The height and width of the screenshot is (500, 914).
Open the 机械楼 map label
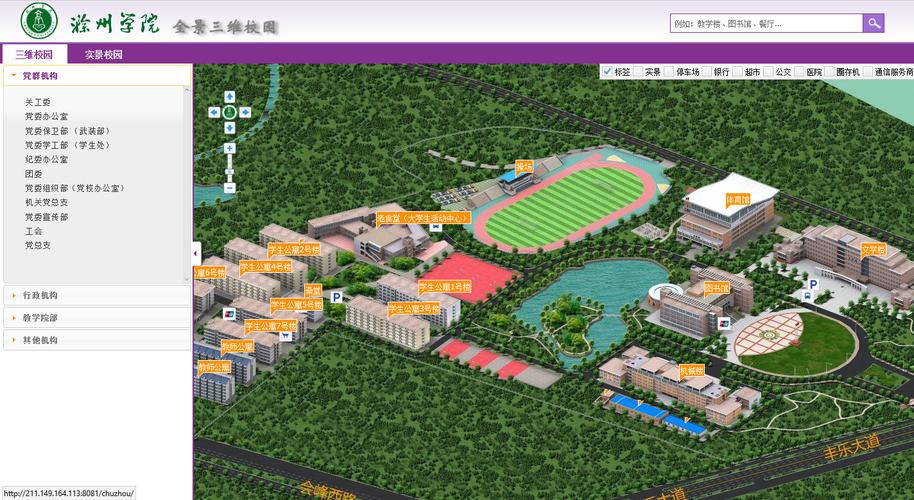pyautogui.click(x=692, y=371)
